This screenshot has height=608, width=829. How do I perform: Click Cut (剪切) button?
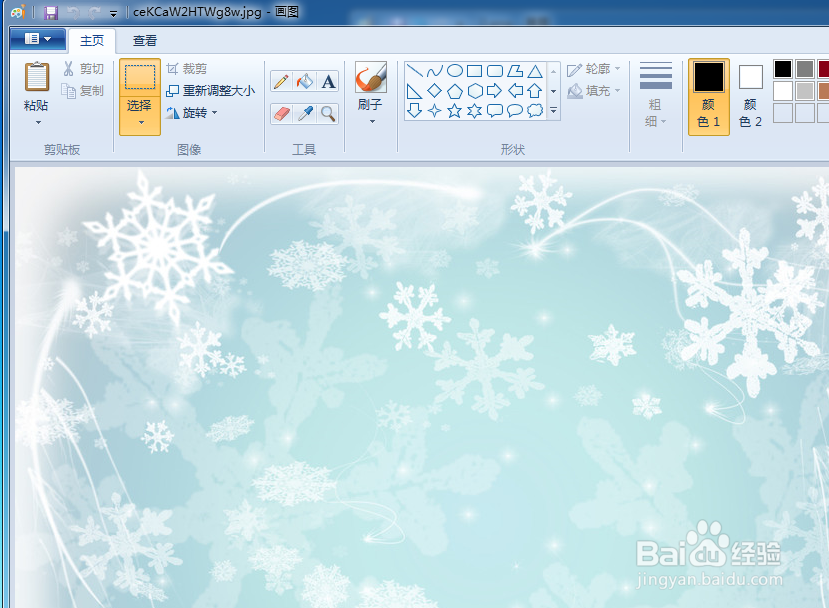click(x=84, y=69)
